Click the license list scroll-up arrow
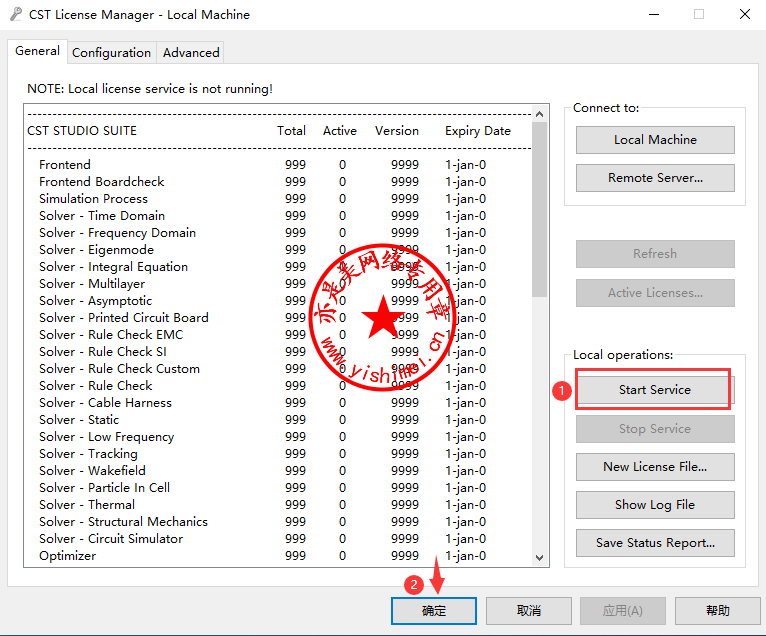766x636 pixels. coord(539,114)
